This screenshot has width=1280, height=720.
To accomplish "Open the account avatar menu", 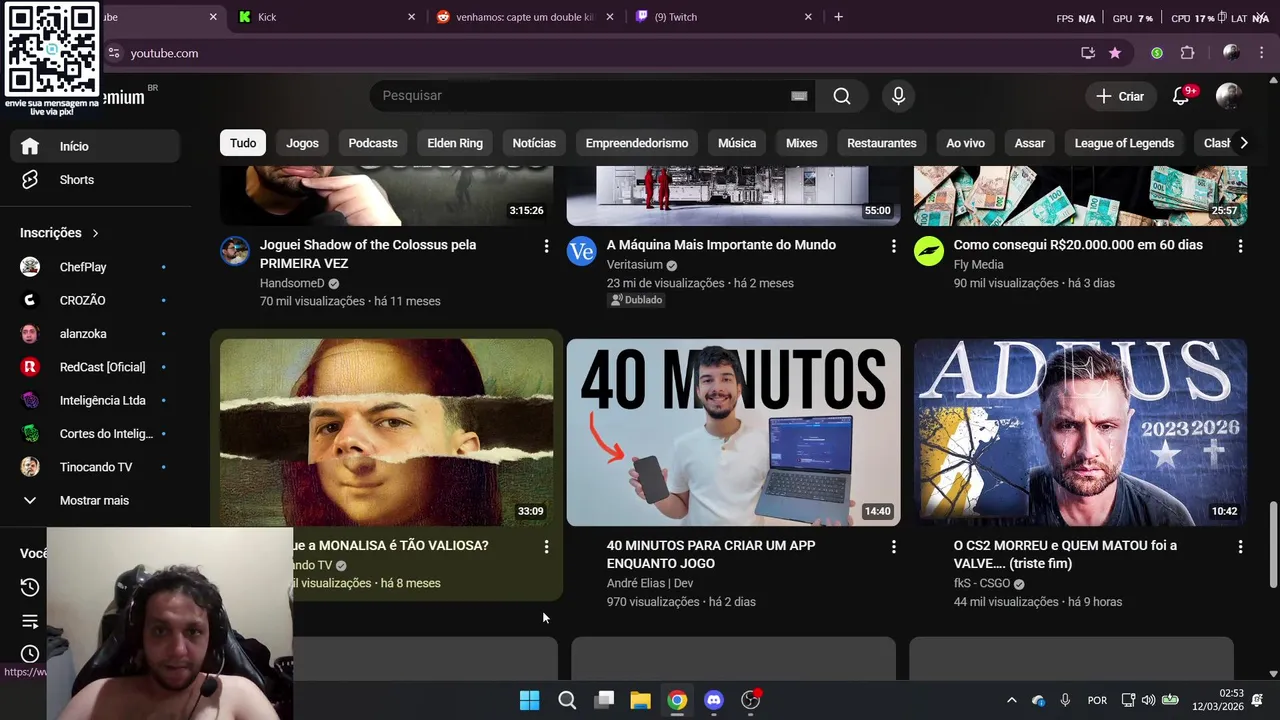I will (1228, 96).
